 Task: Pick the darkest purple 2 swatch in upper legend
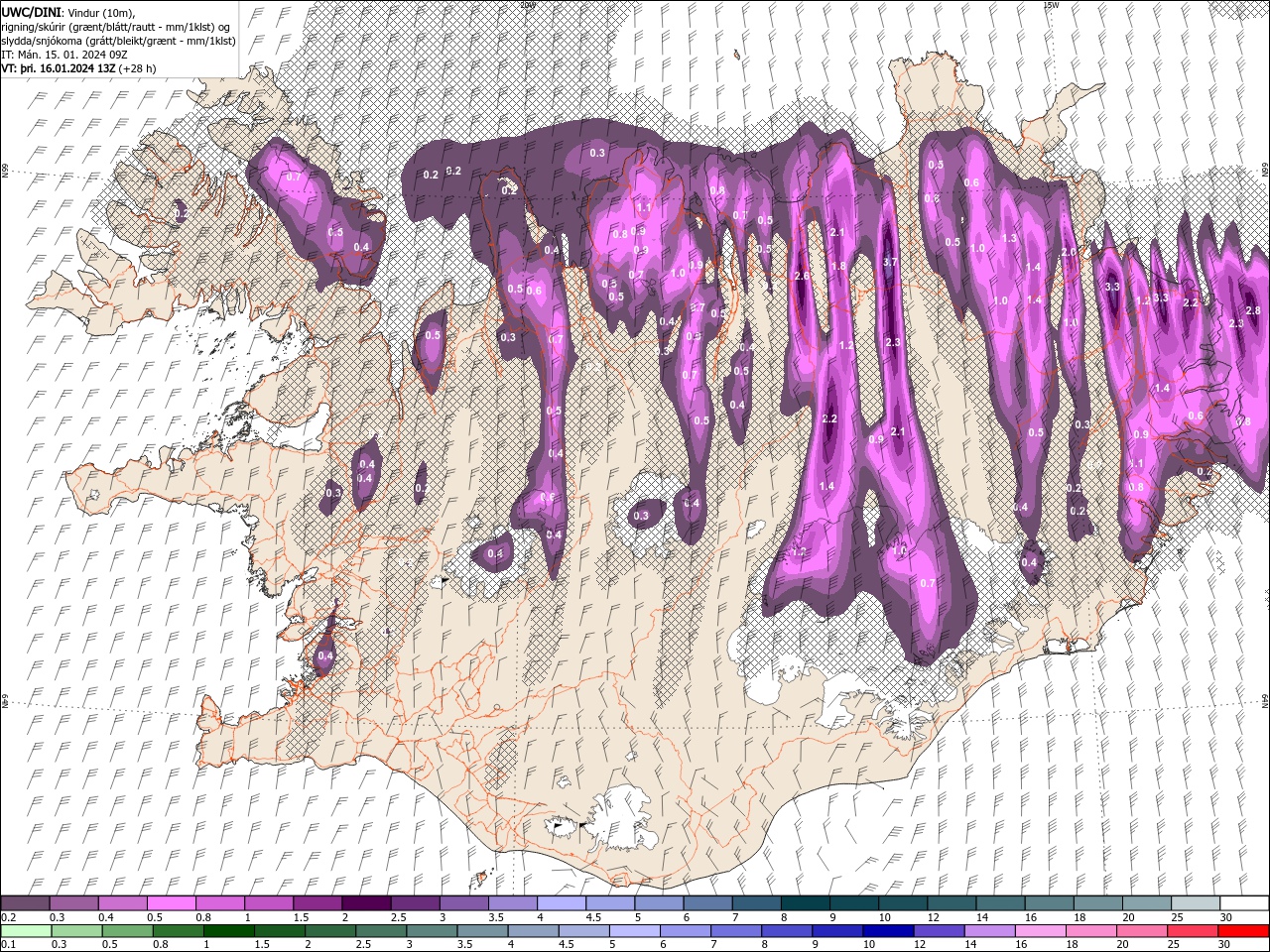pyautogui.click(x=365, y=902)
